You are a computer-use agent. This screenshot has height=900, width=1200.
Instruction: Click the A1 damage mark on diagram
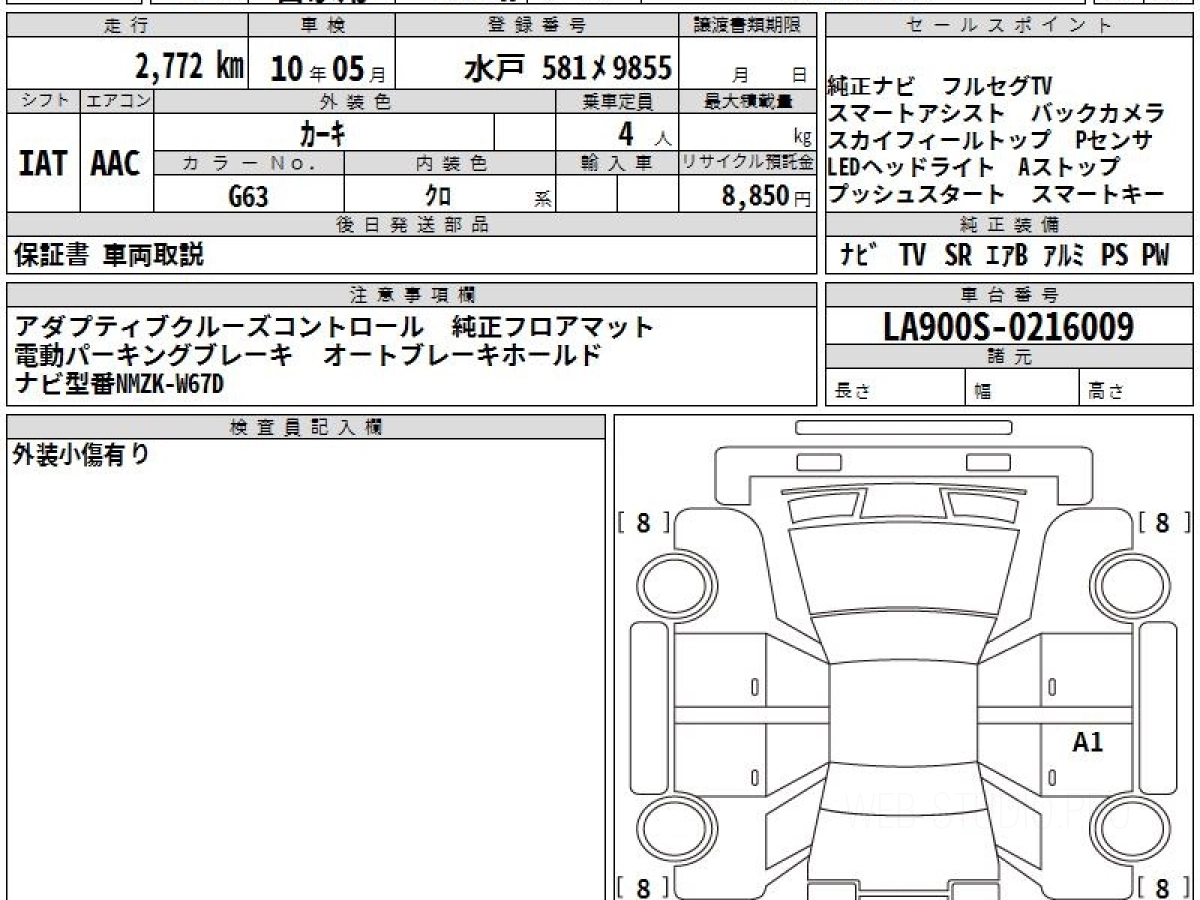point(1087,743)
